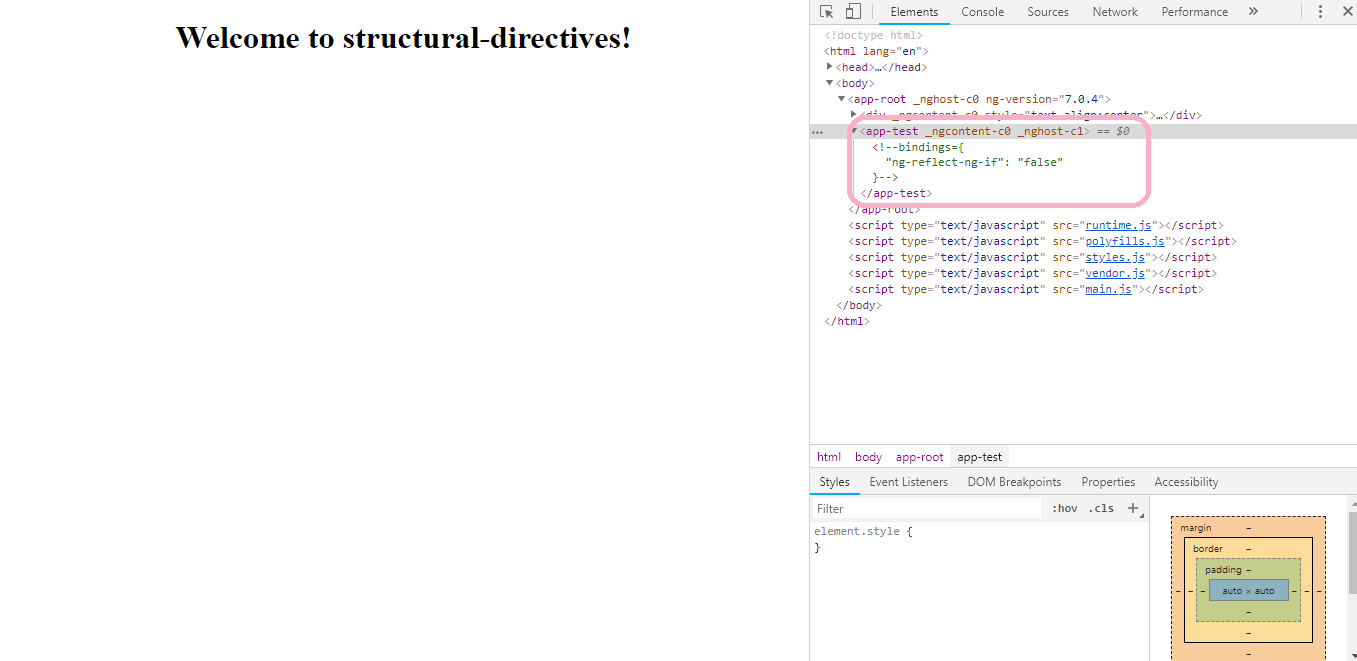
Task: Toggle the device emulation toolbar
Action: (852, 11)
